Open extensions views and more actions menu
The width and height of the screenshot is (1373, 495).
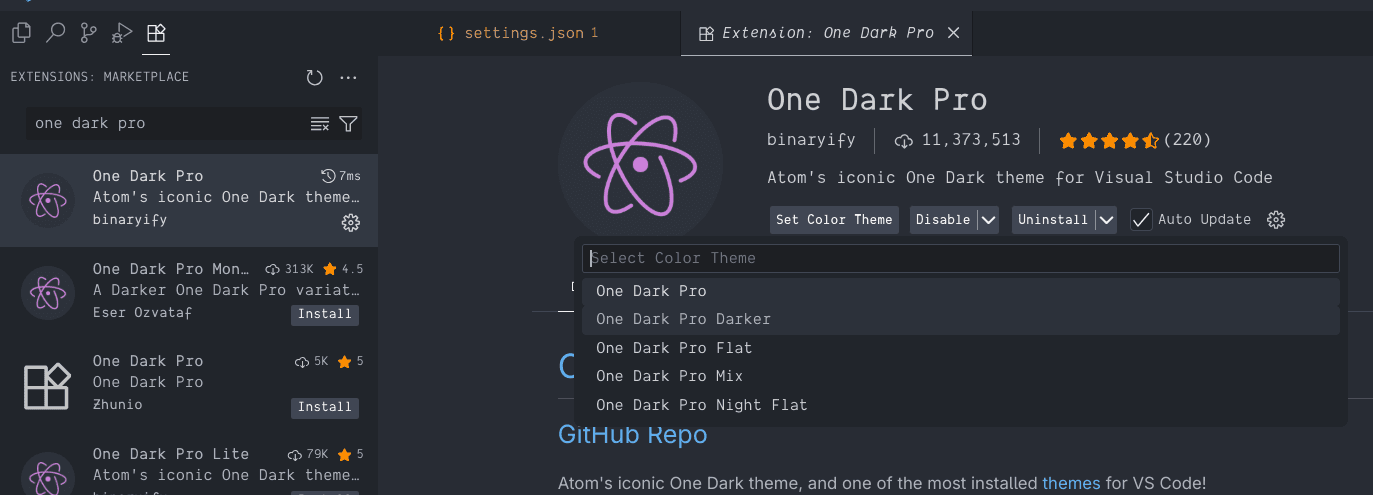(348, 77)
